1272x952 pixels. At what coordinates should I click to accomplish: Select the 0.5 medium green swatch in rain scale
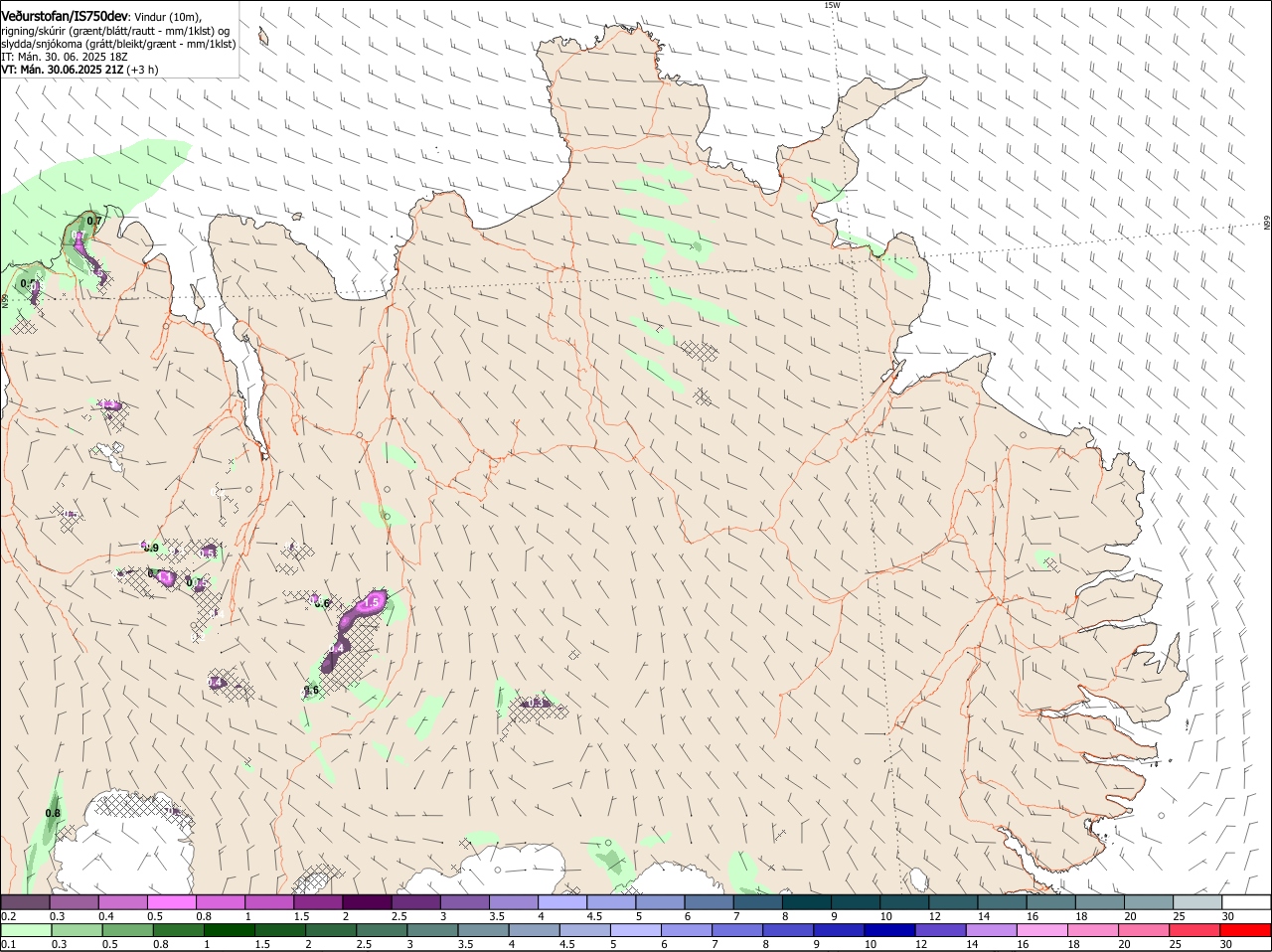pos(127,930)
